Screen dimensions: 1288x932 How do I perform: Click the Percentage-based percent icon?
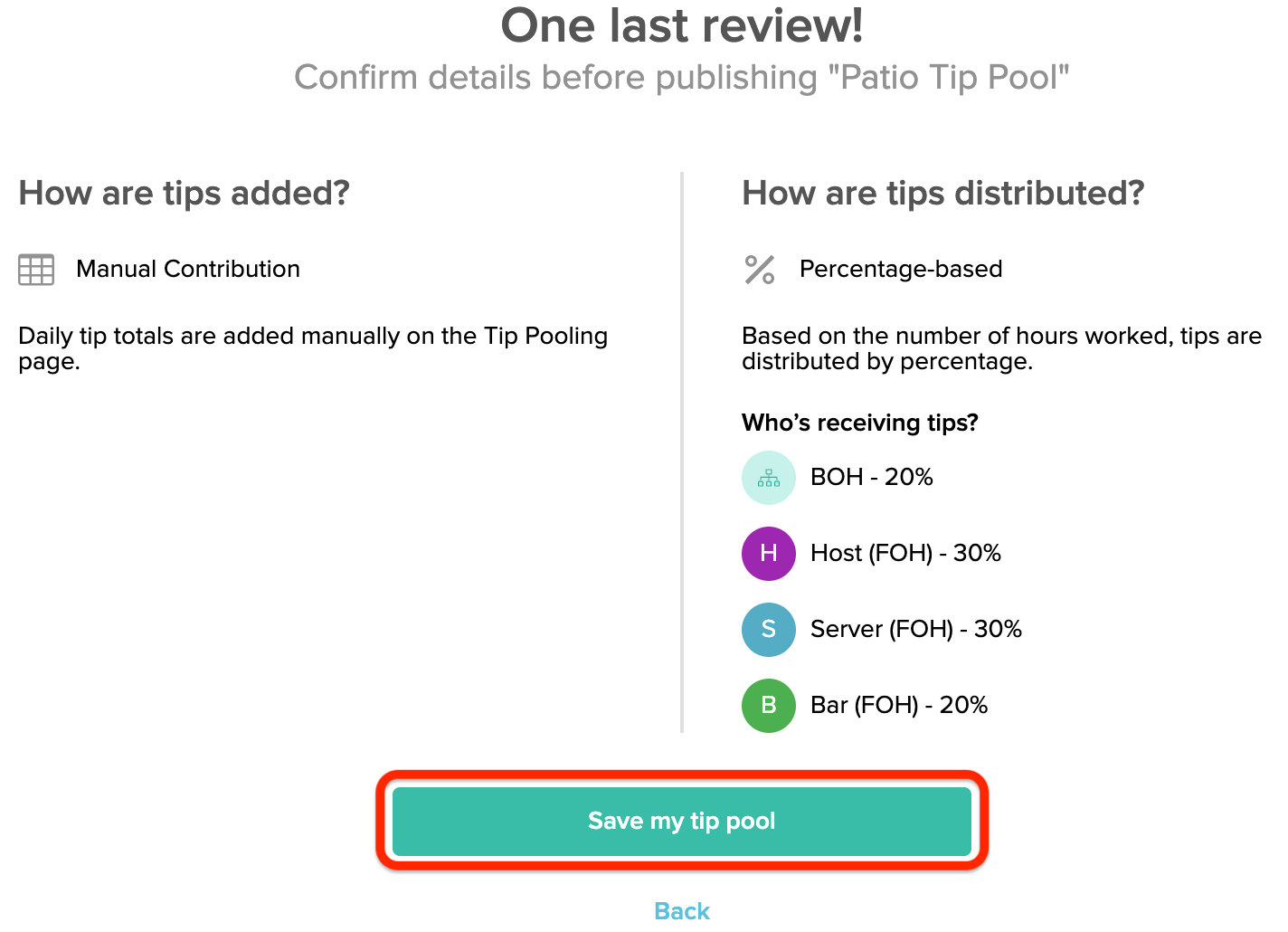[759, 269]
